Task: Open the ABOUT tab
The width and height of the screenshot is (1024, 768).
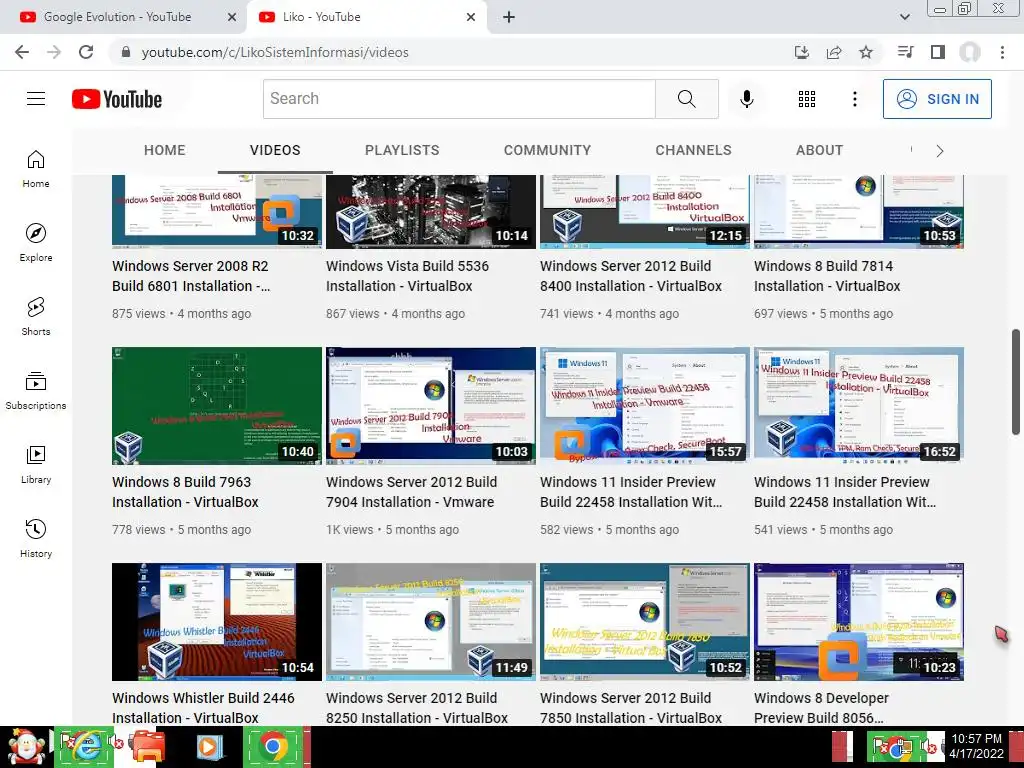Action: (x=819, y=150)
